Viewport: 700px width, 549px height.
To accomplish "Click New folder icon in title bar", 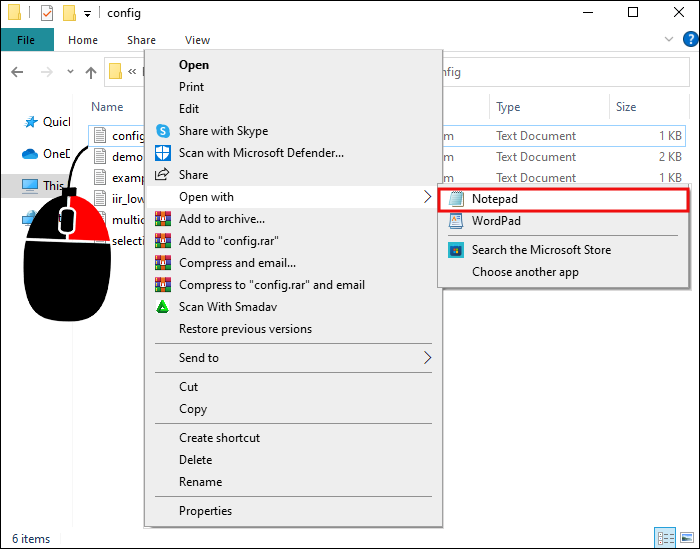I will point(69,13).
